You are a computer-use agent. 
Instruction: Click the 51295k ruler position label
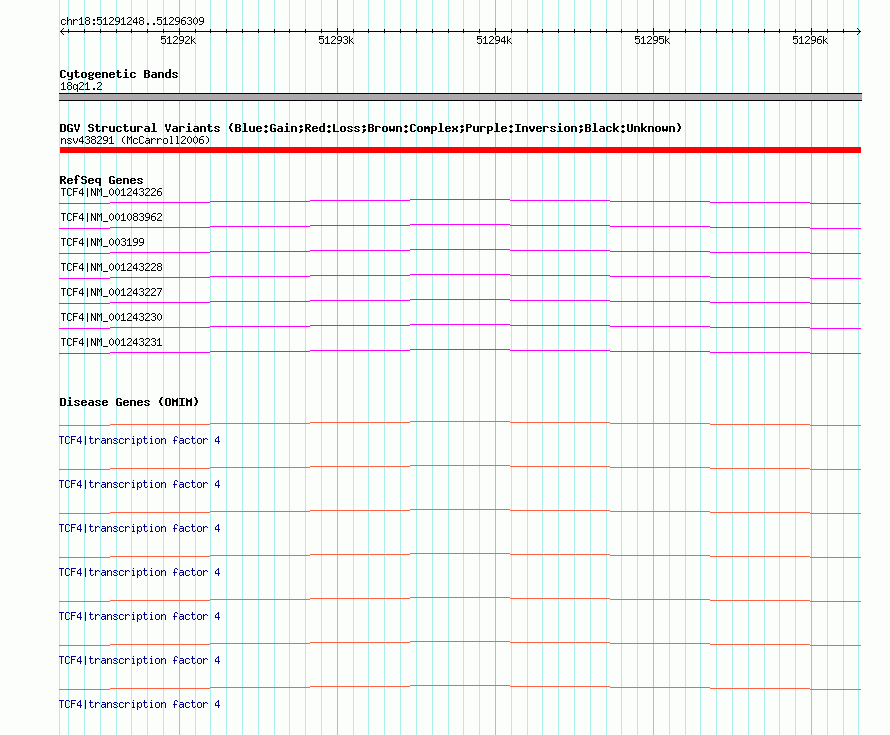652,40
